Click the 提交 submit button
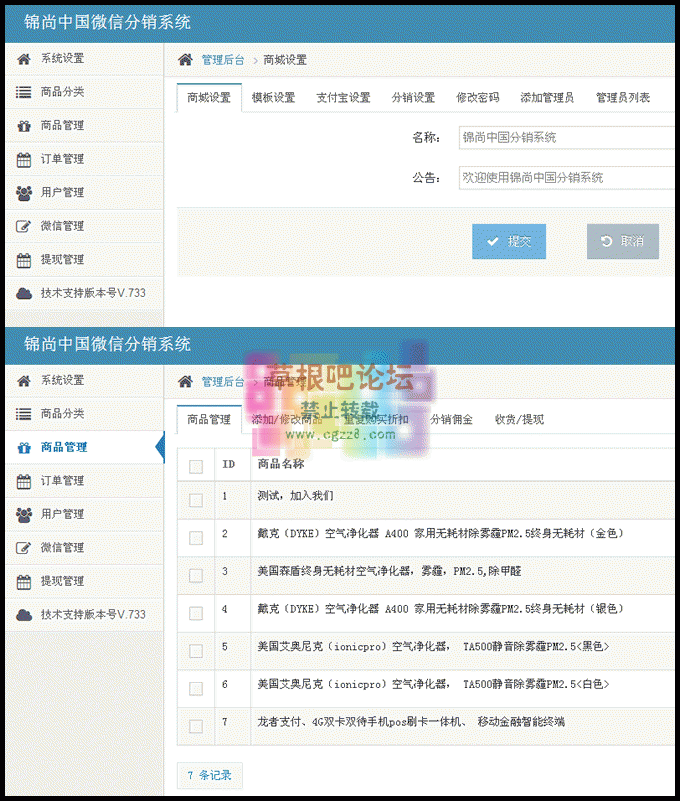The height and width of the screenshot is (801, 680). (509, 242)
